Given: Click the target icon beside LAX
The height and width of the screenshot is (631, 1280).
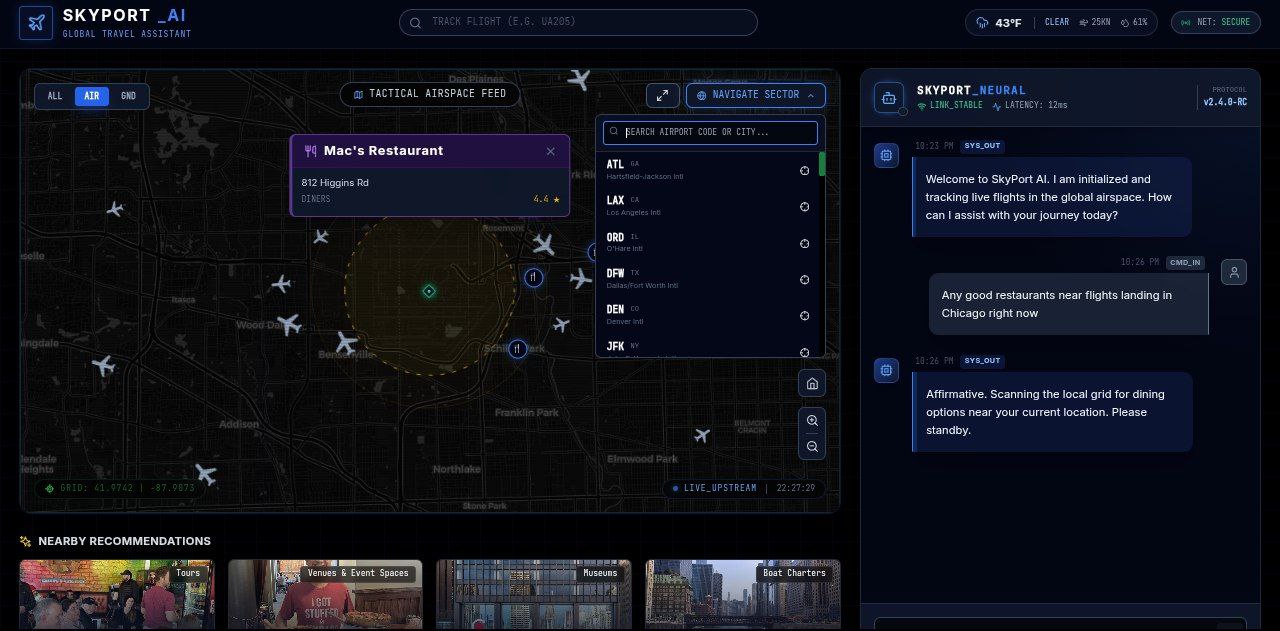Looking at the screenshot, I should (804, 206).
